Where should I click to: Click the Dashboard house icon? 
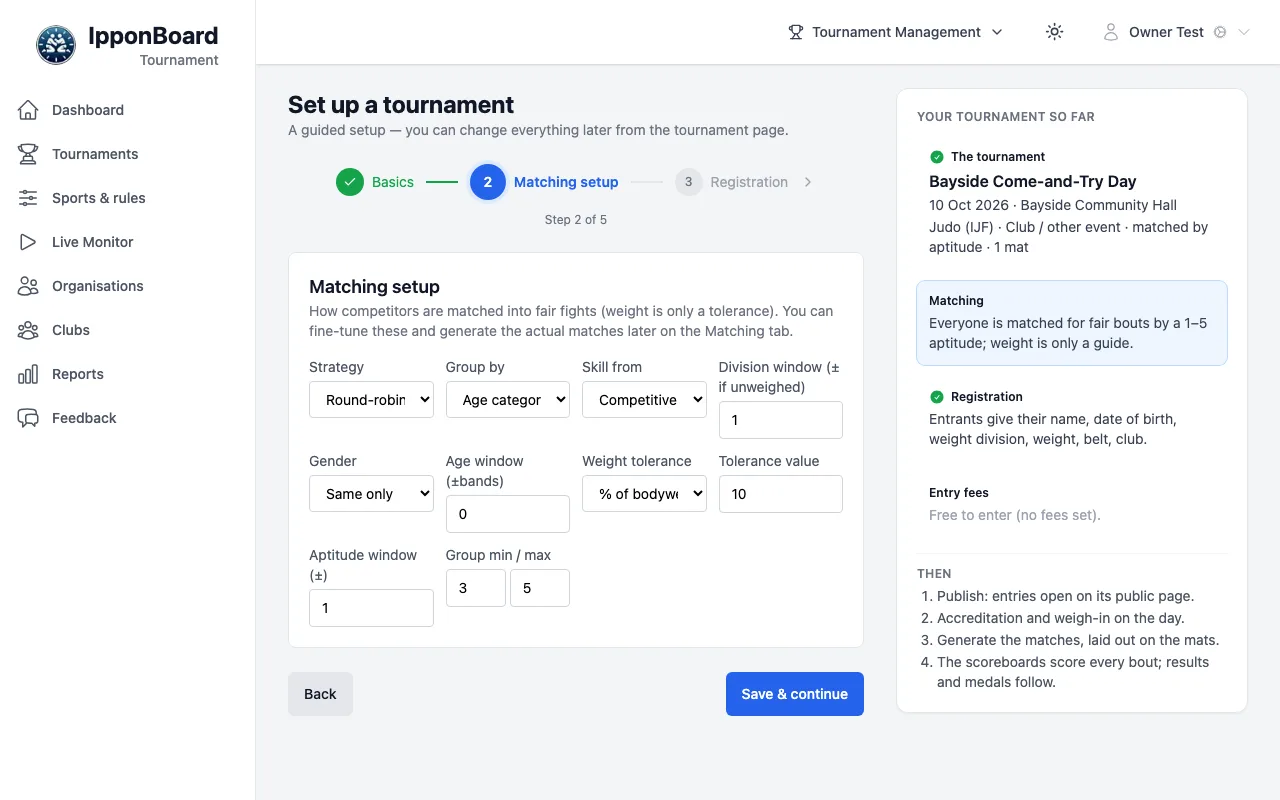(x=28, y=110)
